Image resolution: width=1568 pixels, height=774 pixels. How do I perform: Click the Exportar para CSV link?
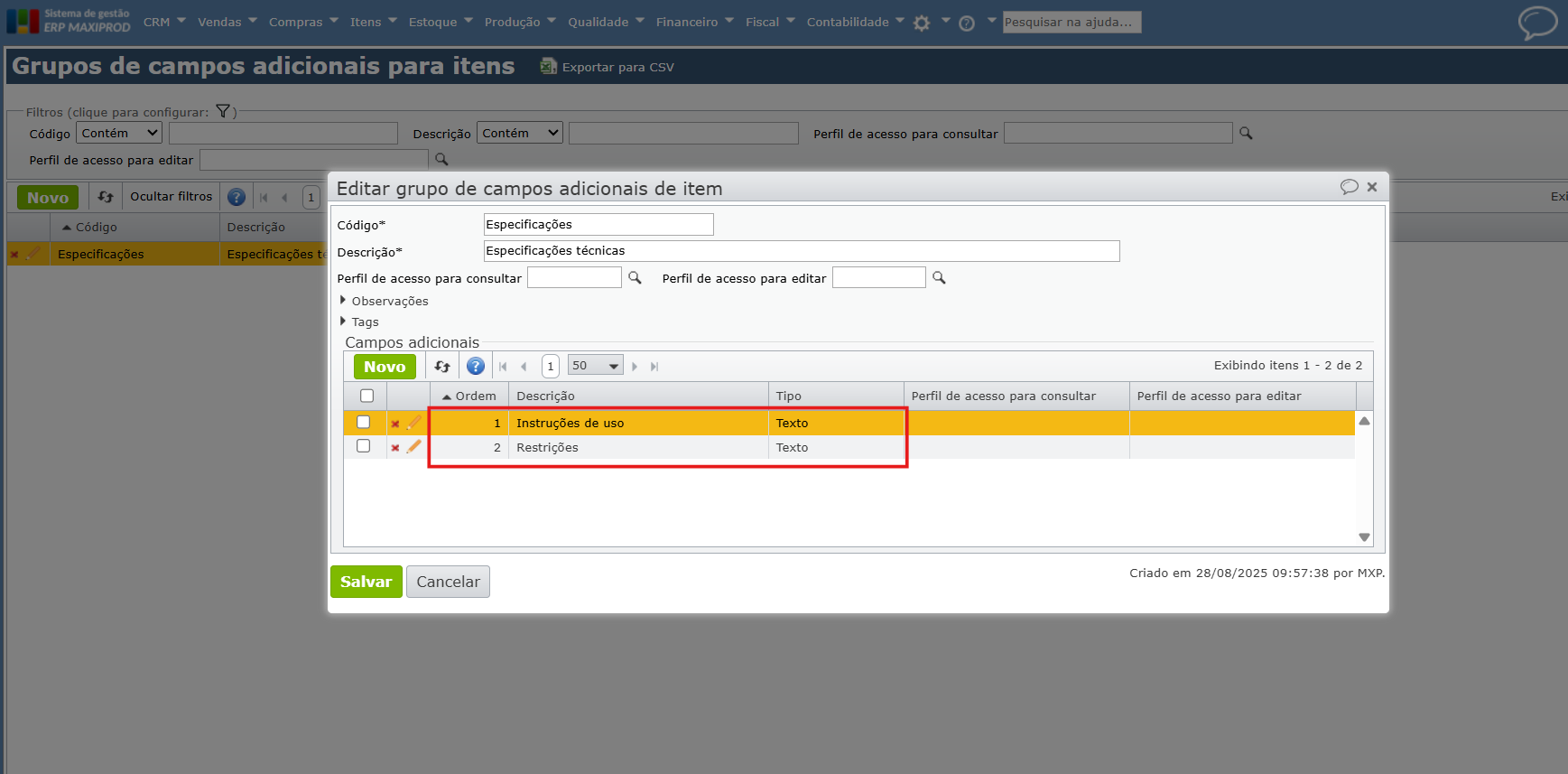tap(618, 67)
